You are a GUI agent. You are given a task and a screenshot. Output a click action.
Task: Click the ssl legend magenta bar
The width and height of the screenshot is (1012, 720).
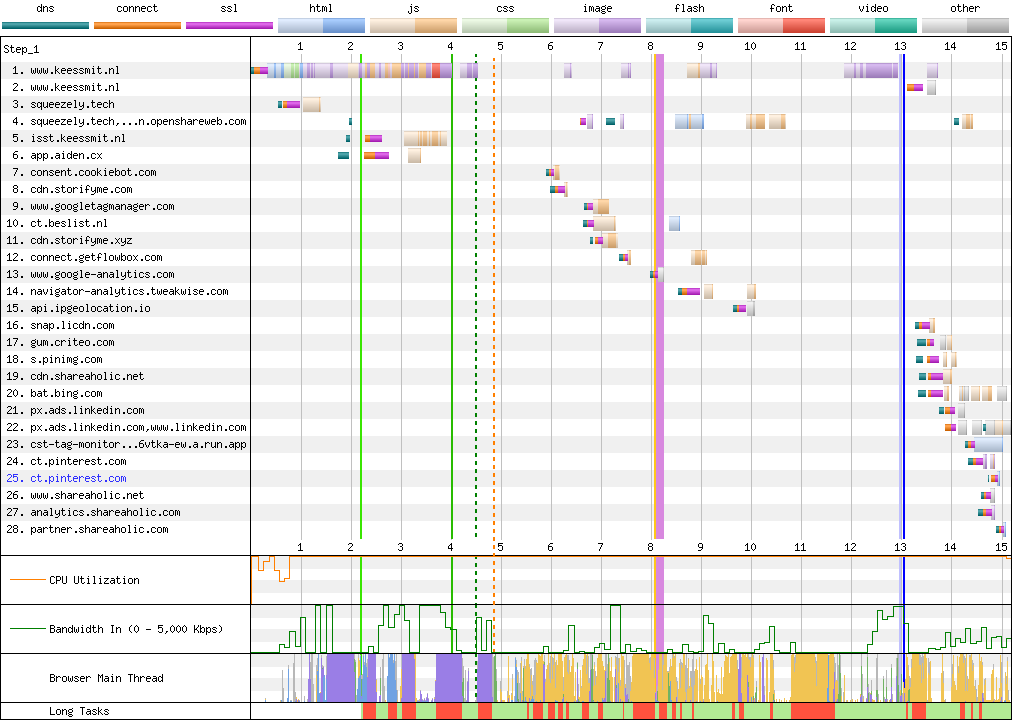coord(229,25)
